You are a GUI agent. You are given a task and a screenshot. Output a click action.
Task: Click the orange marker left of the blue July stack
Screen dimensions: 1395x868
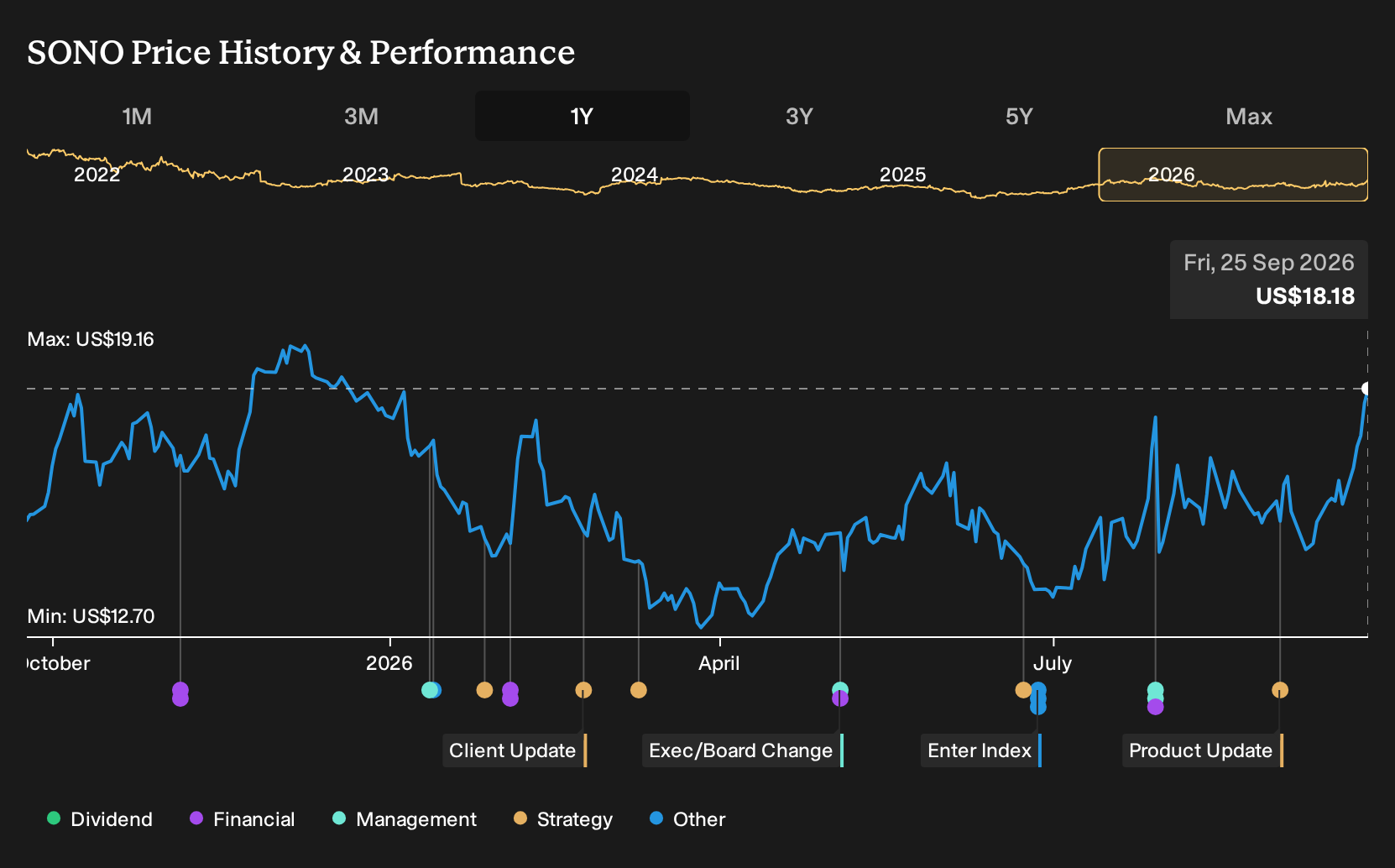[1023, 690]
